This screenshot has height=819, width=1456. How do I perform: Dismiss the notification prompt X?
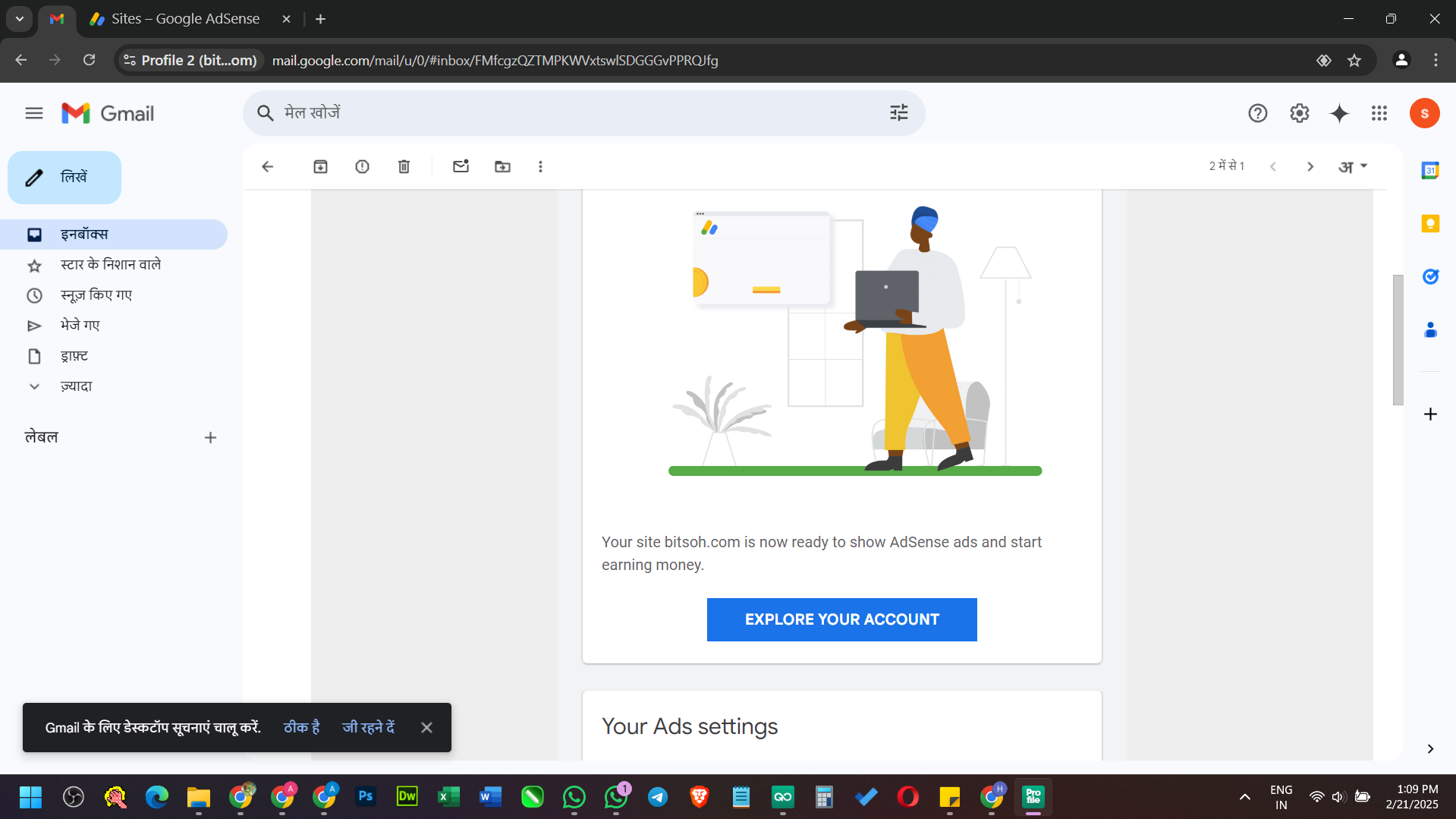[x=427, y=728]
